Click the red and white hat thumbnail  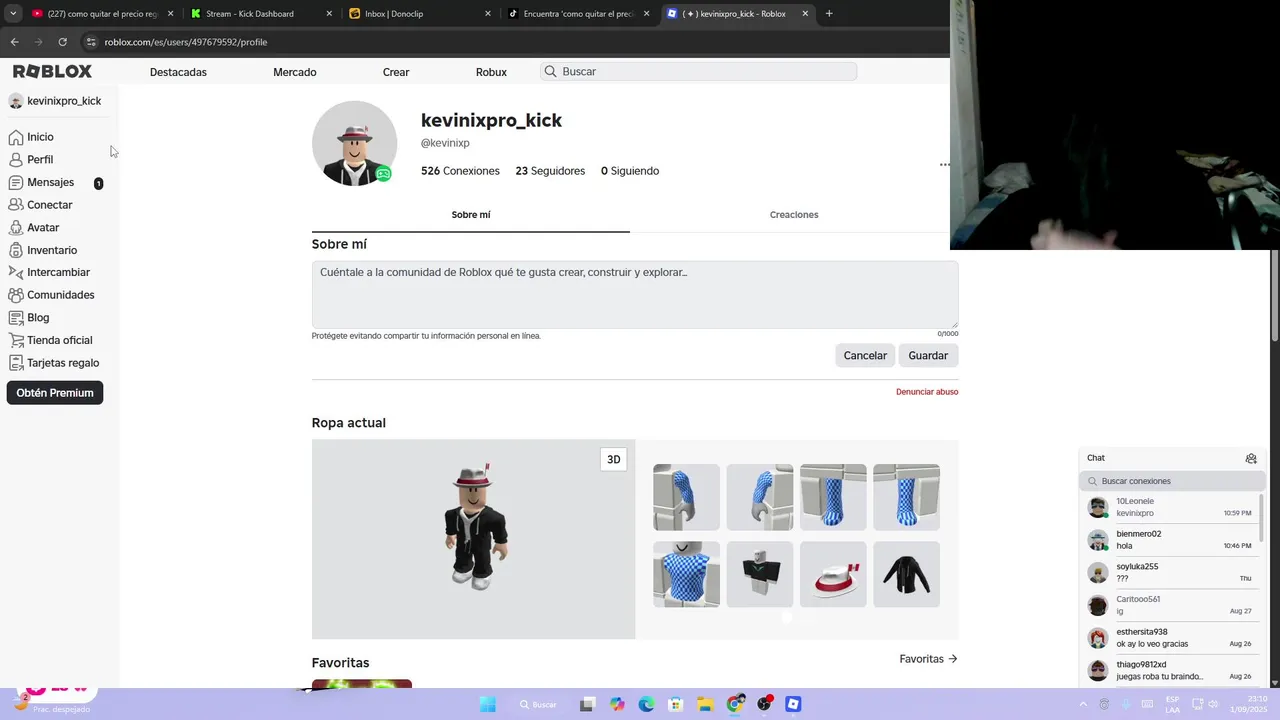[x=833, y=574]
